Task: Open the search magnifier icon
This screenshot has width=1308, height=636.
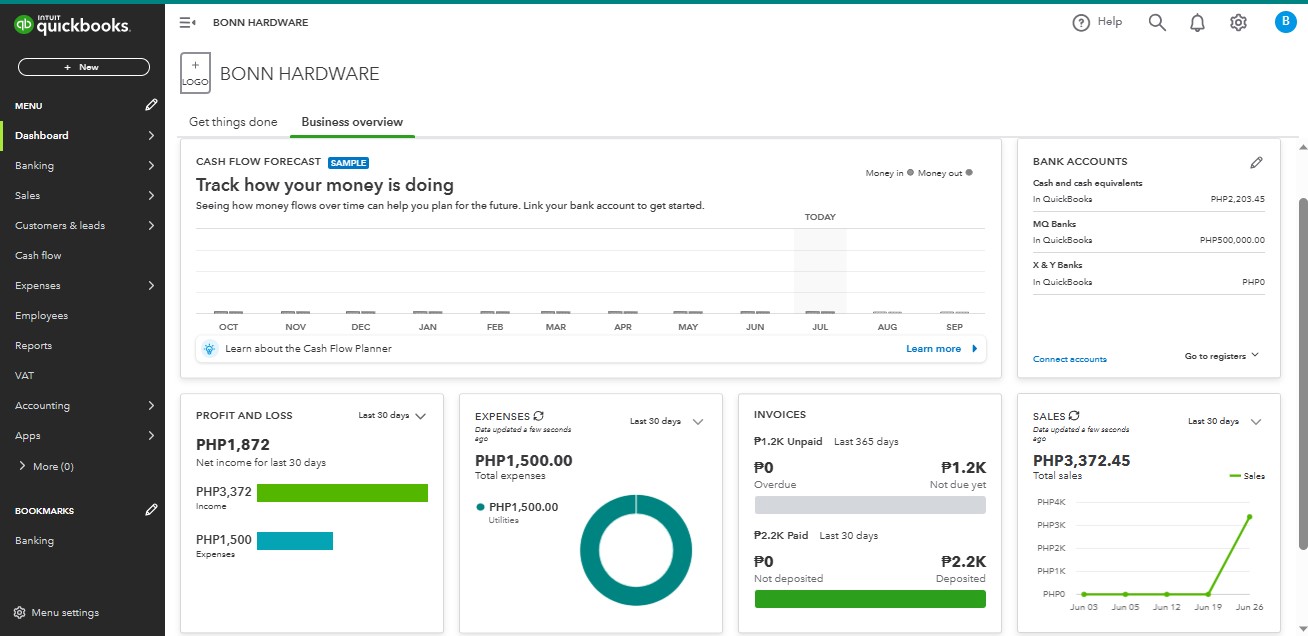Action: click(x=1157, y=22)
